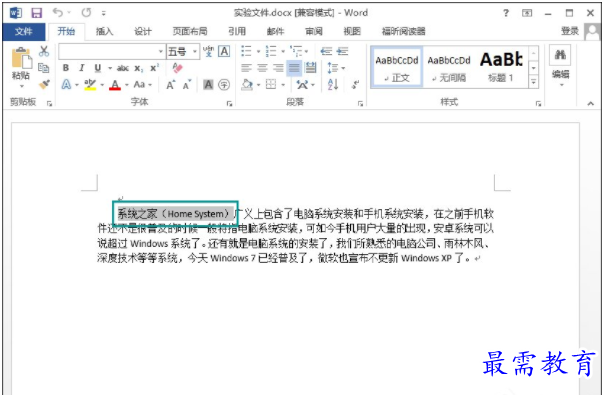Increase paragraph indent
The width and height of the screenshot is (604, 395).
342,51
